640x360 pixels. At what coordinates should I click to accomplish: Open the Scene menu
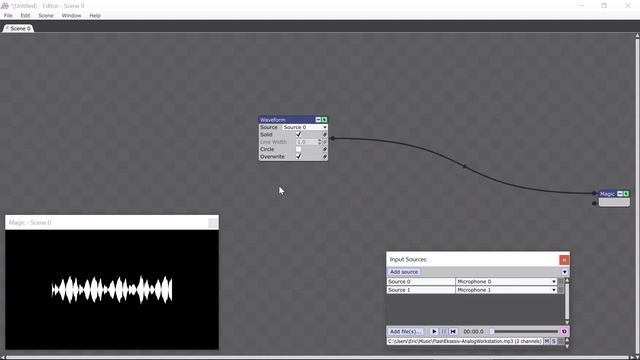[46, 16]
